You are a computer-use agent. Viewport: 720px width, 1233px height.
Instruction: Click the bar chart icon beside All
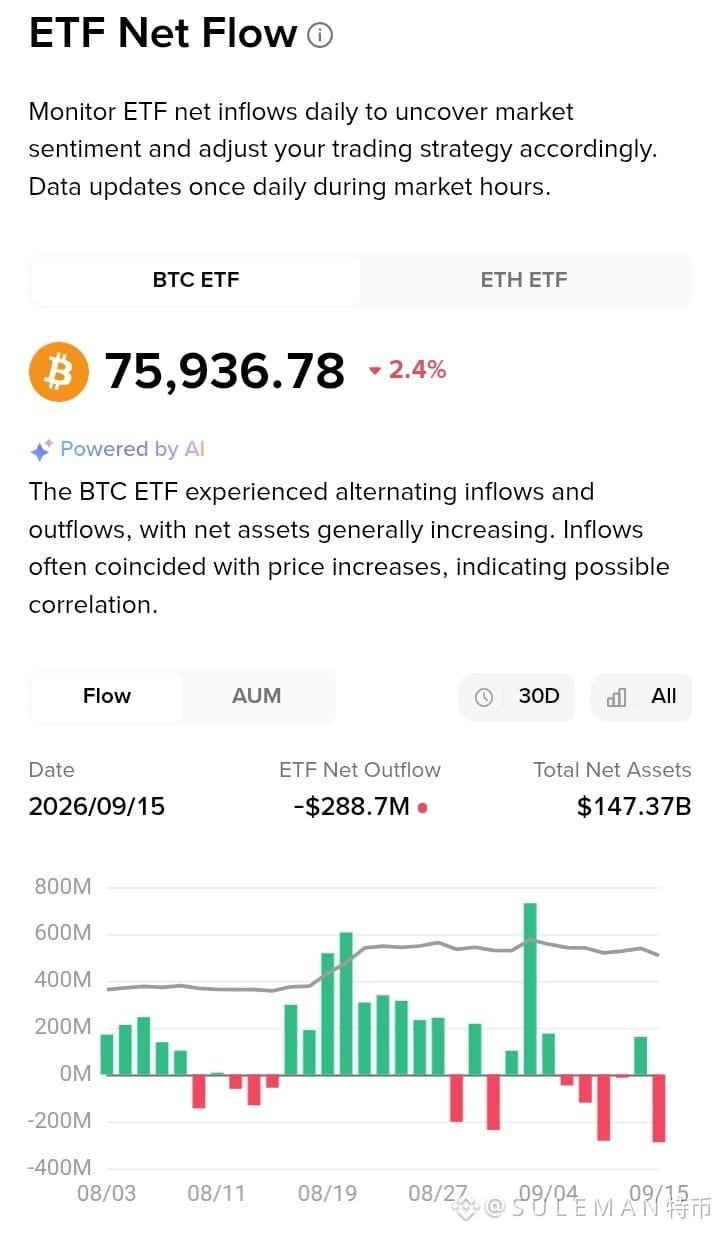616,697
